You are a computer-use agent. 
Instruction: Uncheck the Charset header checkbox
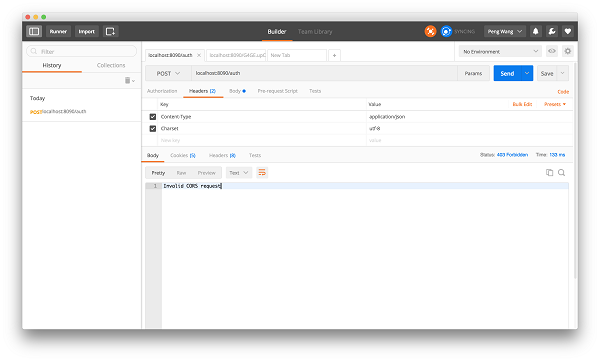tap(153, 129)
